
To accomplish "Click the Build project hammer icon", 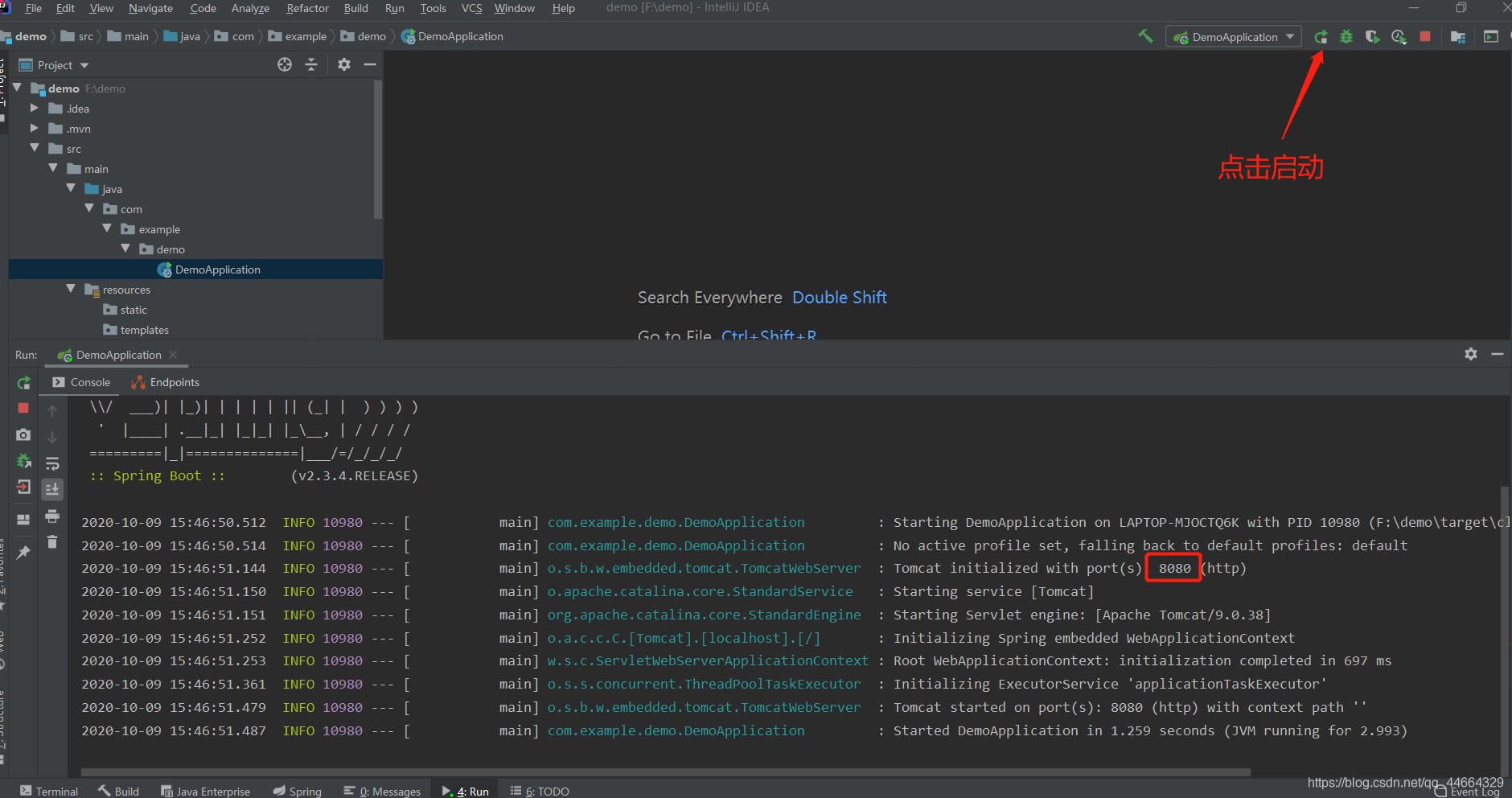I will (x=1145, y=36).
